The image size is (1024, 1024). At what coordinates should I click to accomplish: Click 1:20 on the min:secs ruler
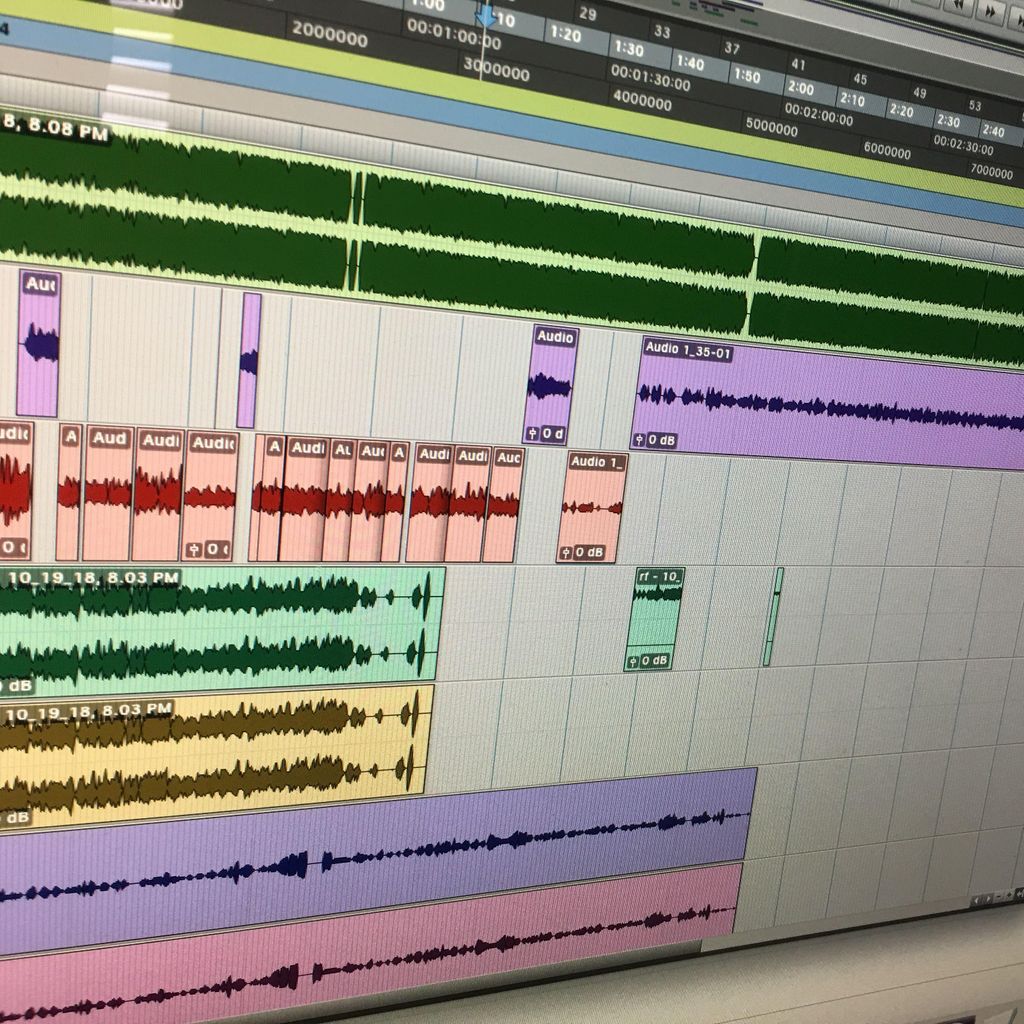pos(566,34)
